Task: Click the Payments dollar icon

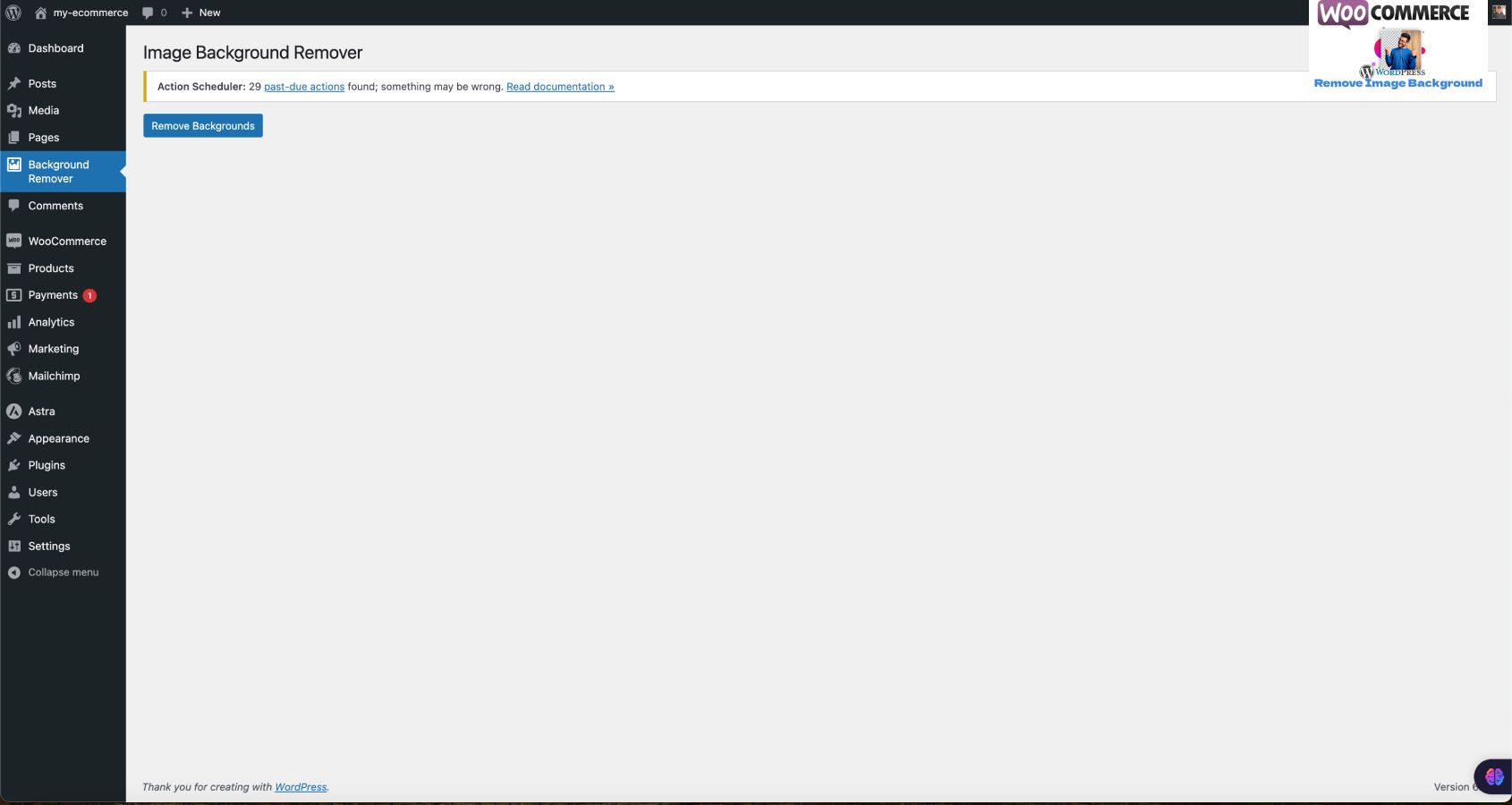Action: click(x=14, y=295)
